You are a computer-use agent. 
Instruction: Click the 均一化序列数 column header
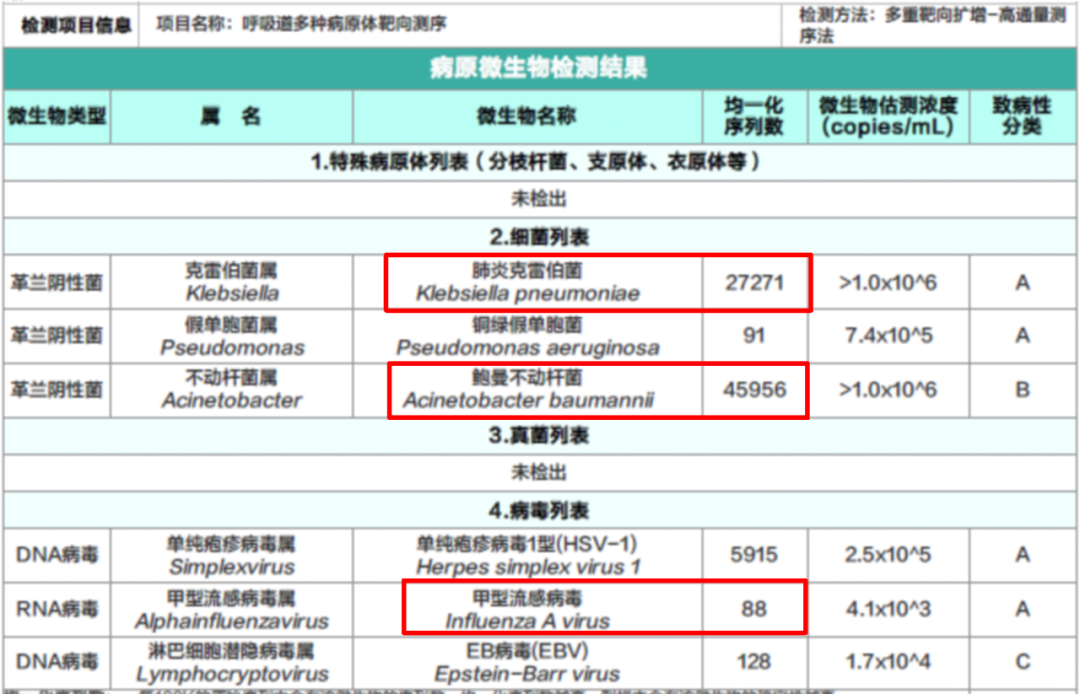coord(754,116)
